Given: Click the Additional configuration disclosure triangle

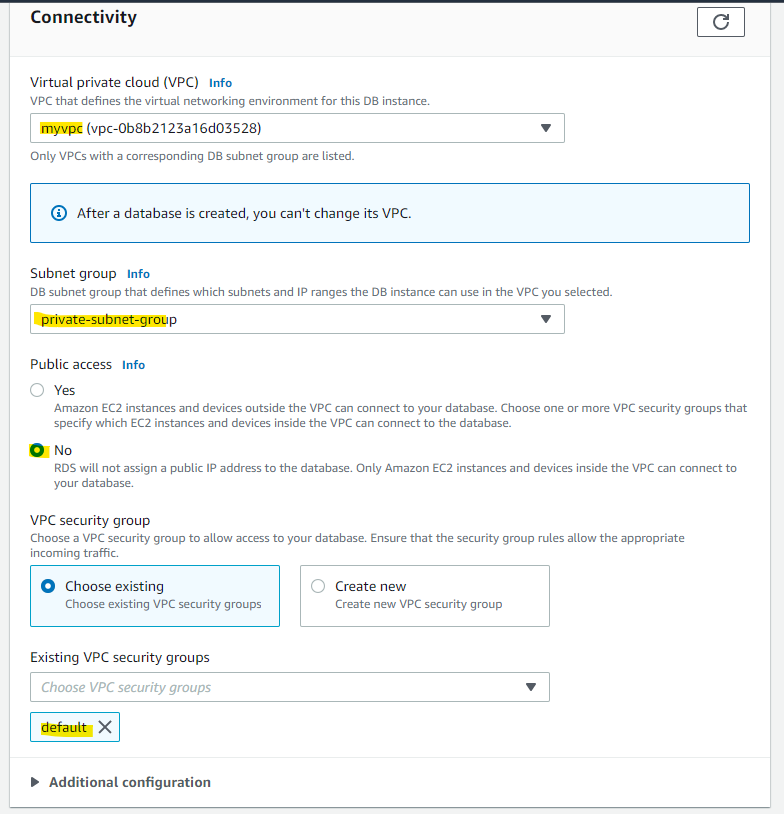Looking at the screenshot, I should point(36,781).
